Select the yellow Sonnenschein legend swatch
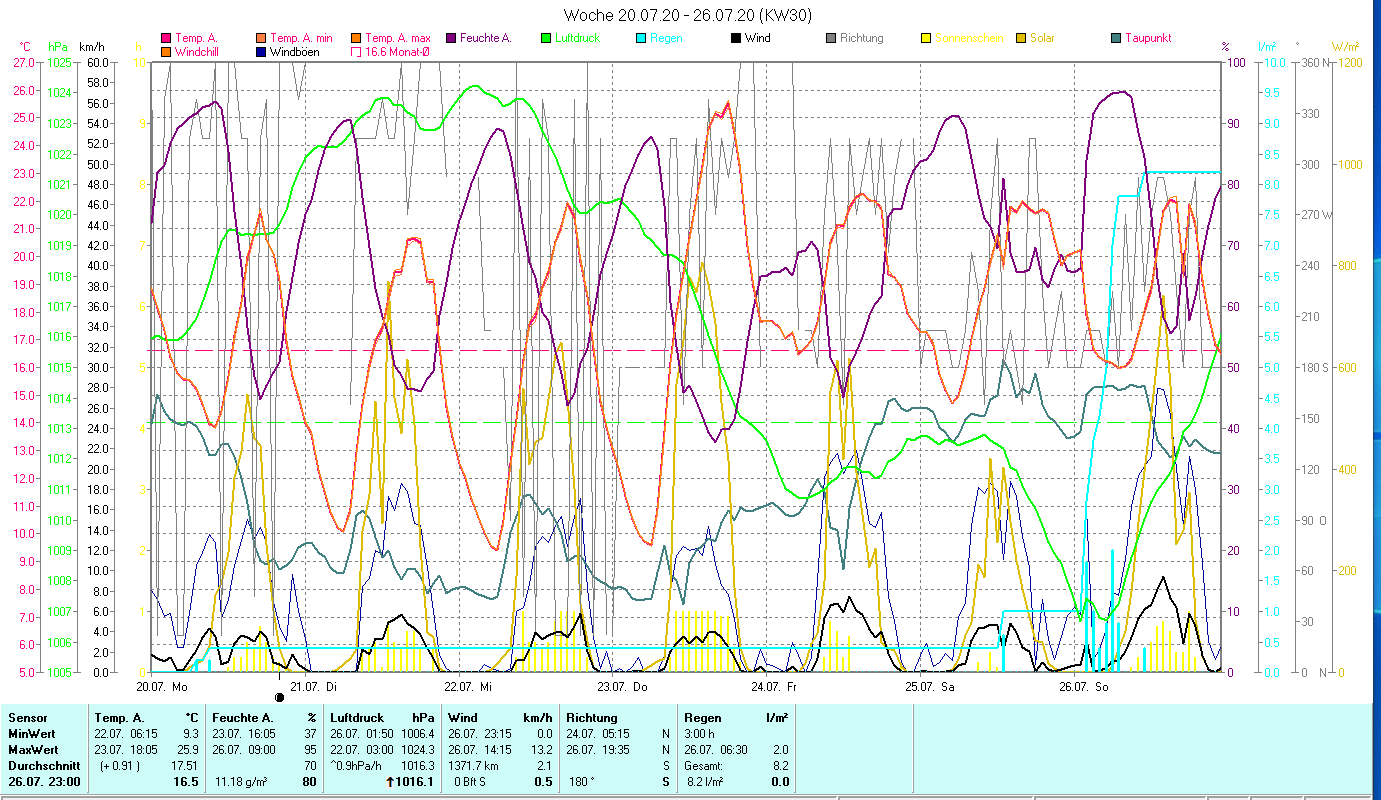 [x=926, y=39]
